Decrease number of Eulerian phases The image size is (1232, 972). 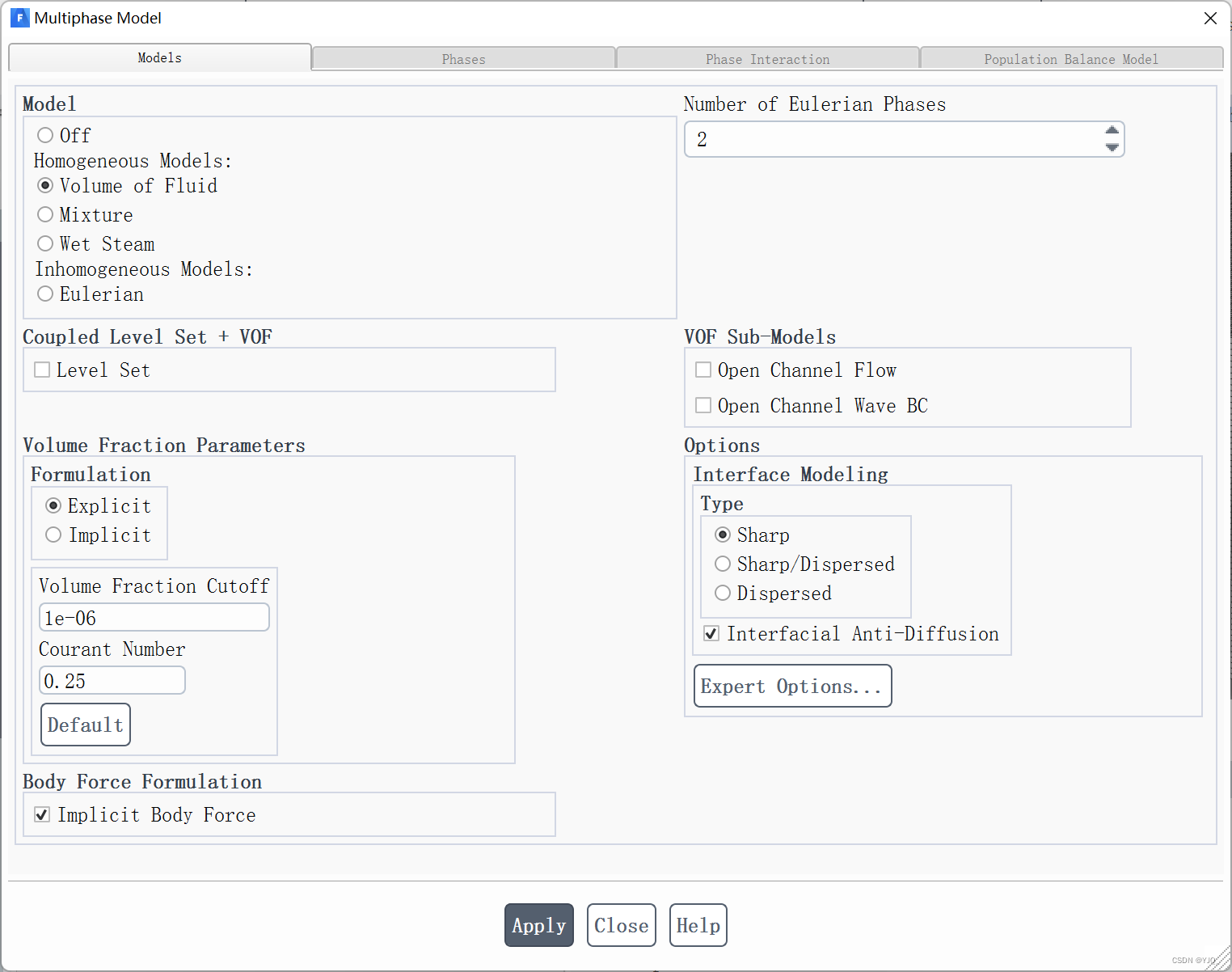(x=1112, y=147)
